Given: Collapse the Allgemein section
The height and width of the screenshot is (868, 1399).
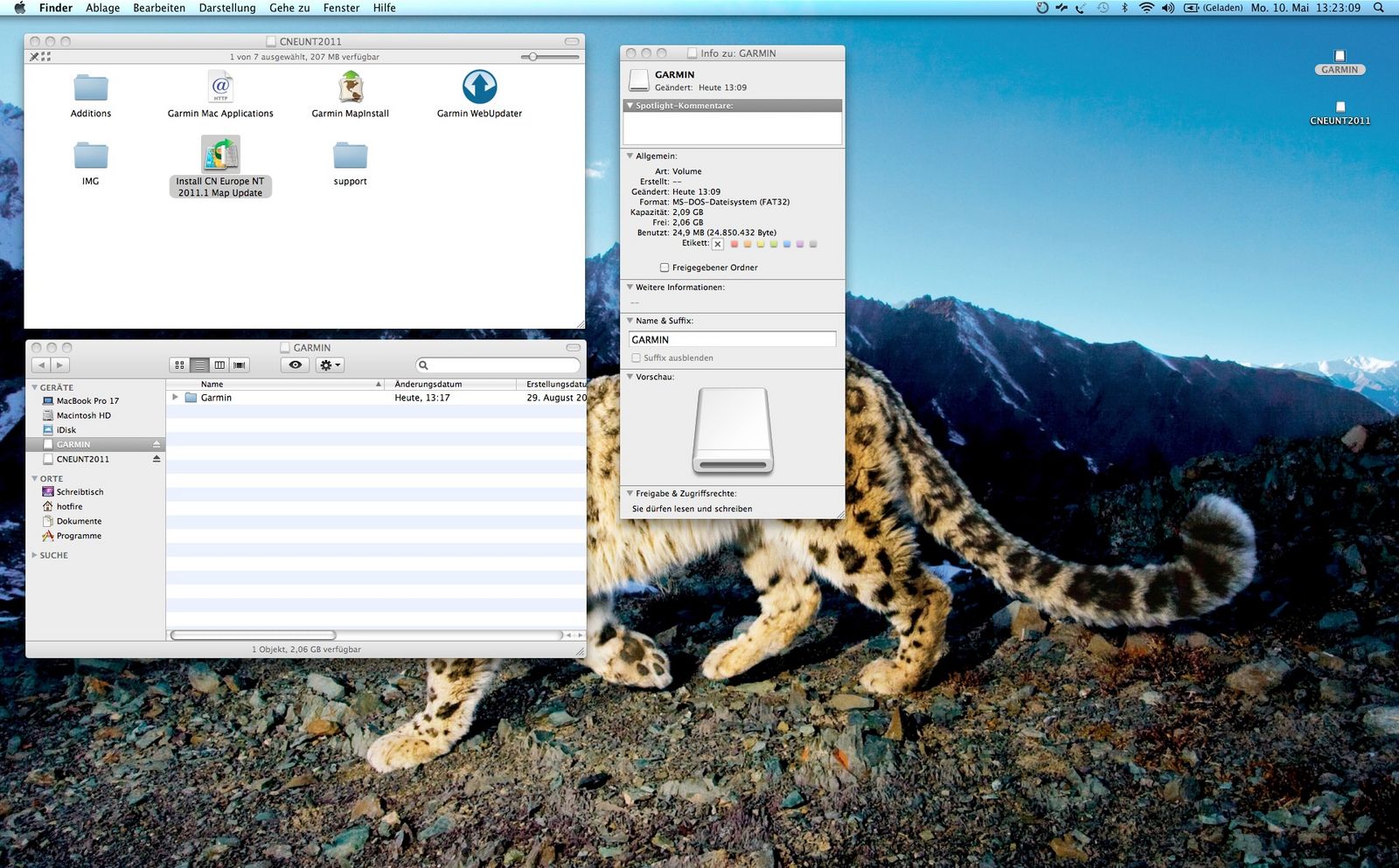Looking at the screenshot, I should point(630,156).
